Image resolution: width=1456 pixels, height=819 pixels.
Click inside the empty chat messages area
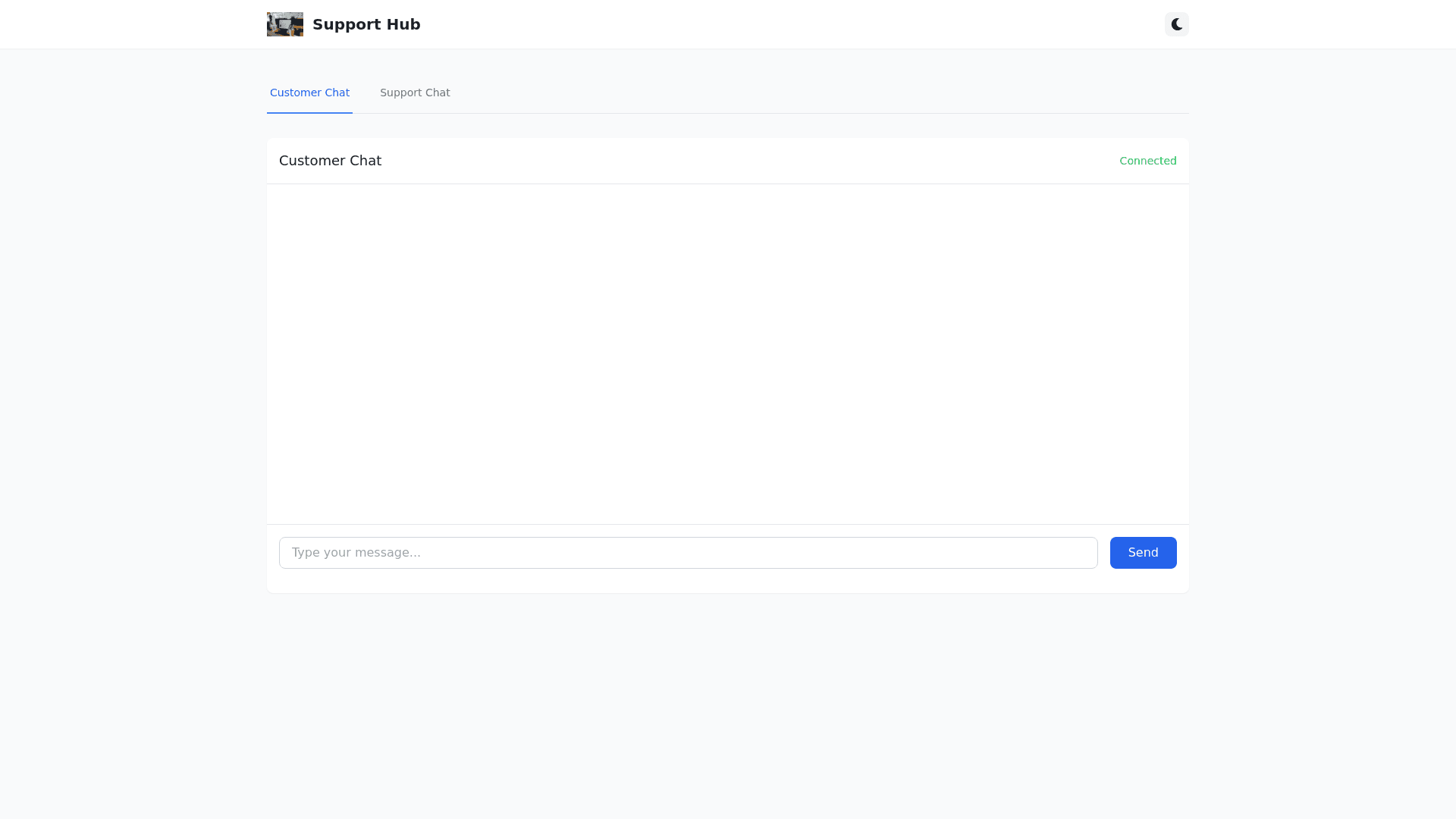tap(727, 353)
